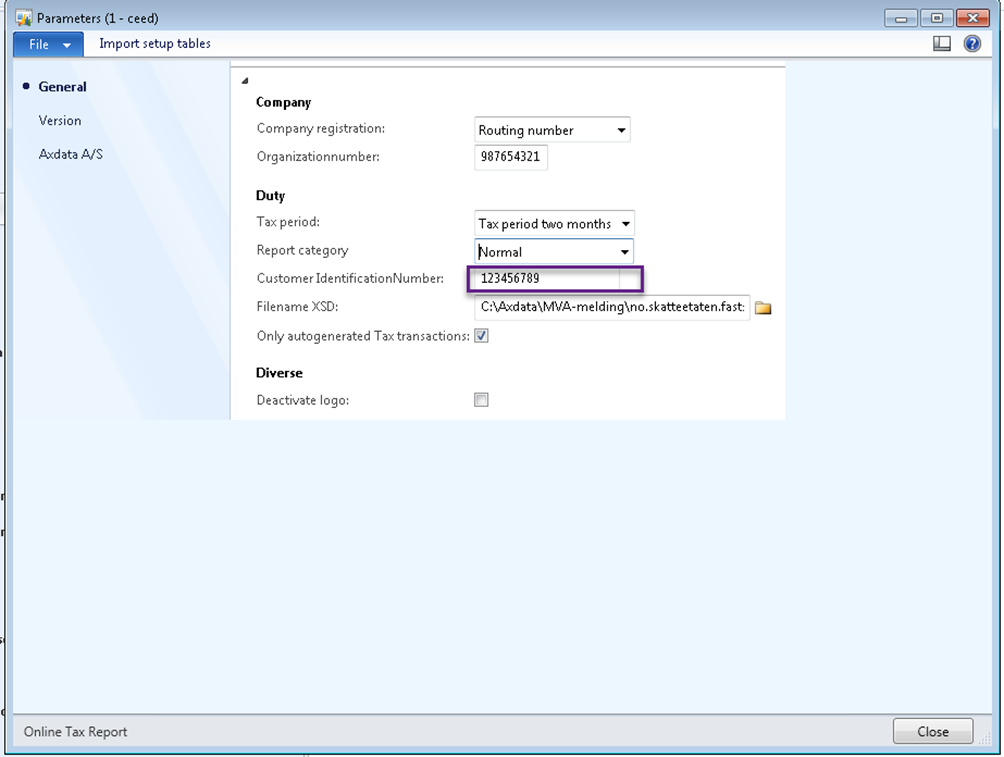Browse for XSD file via folder icon
Screen dimensions: 1004x757
pyautogui.click(x=763, y=308)
